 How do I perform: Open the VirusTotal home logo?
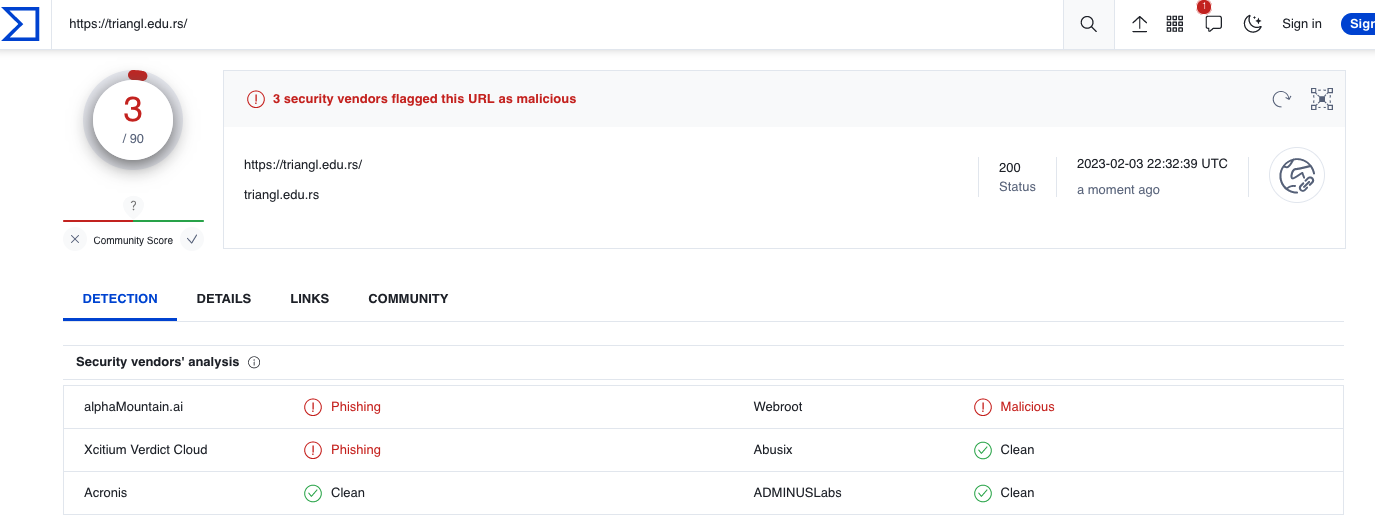pyautogui.click(x=20, y=24)
